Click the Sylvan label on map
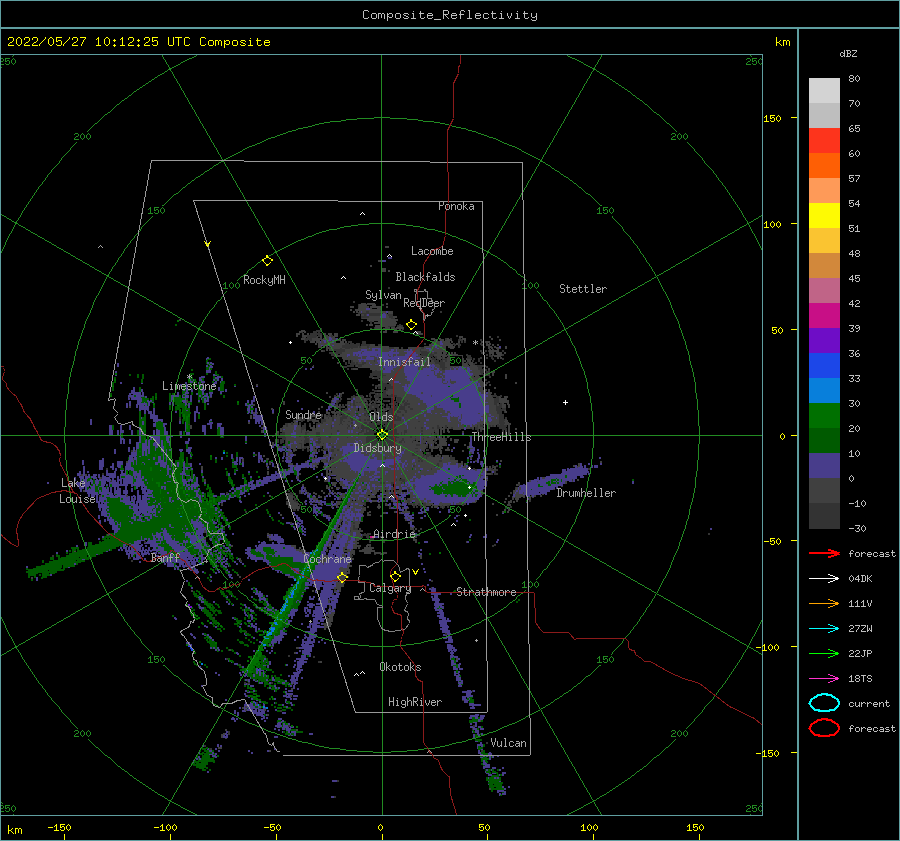The image size is (900, 841). point(383,295)
